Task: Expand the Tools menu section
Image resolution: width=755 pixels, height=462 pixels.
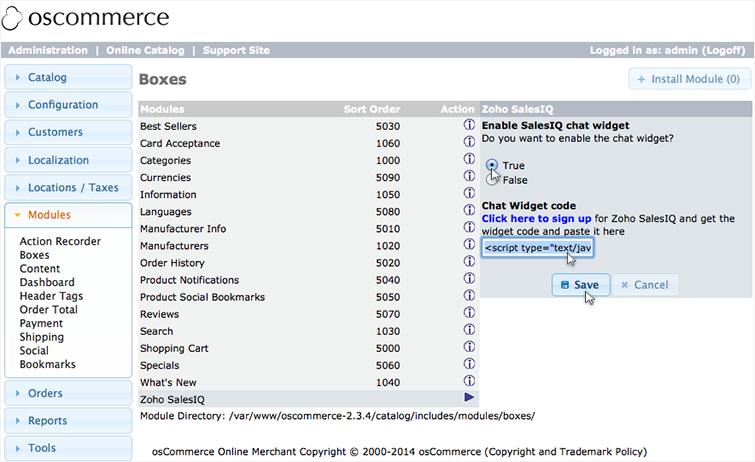Action: coord(68,448)
